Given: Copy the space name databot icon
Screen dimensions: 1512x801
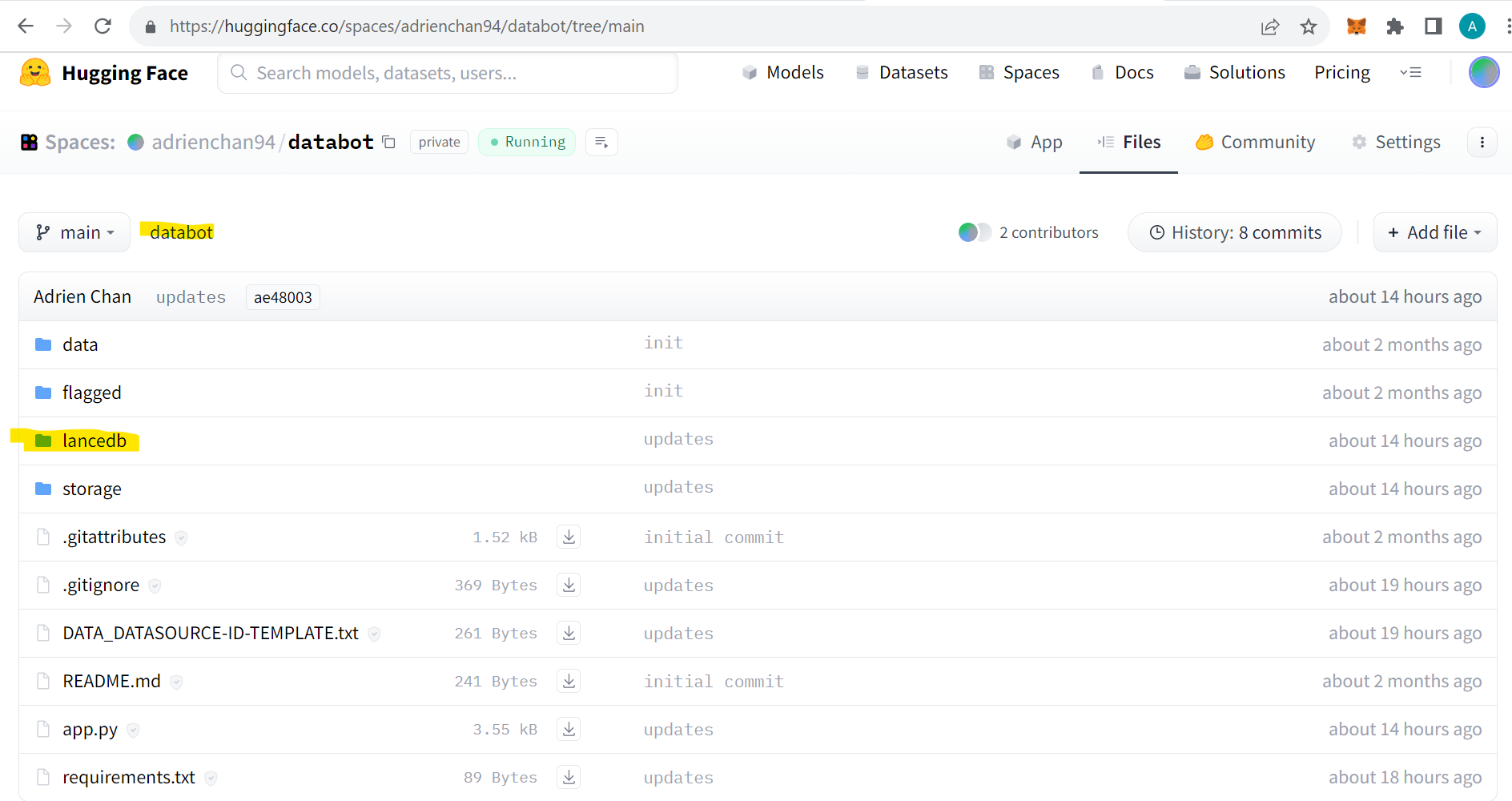Looking at the screenshot, I should coord(389,143).
